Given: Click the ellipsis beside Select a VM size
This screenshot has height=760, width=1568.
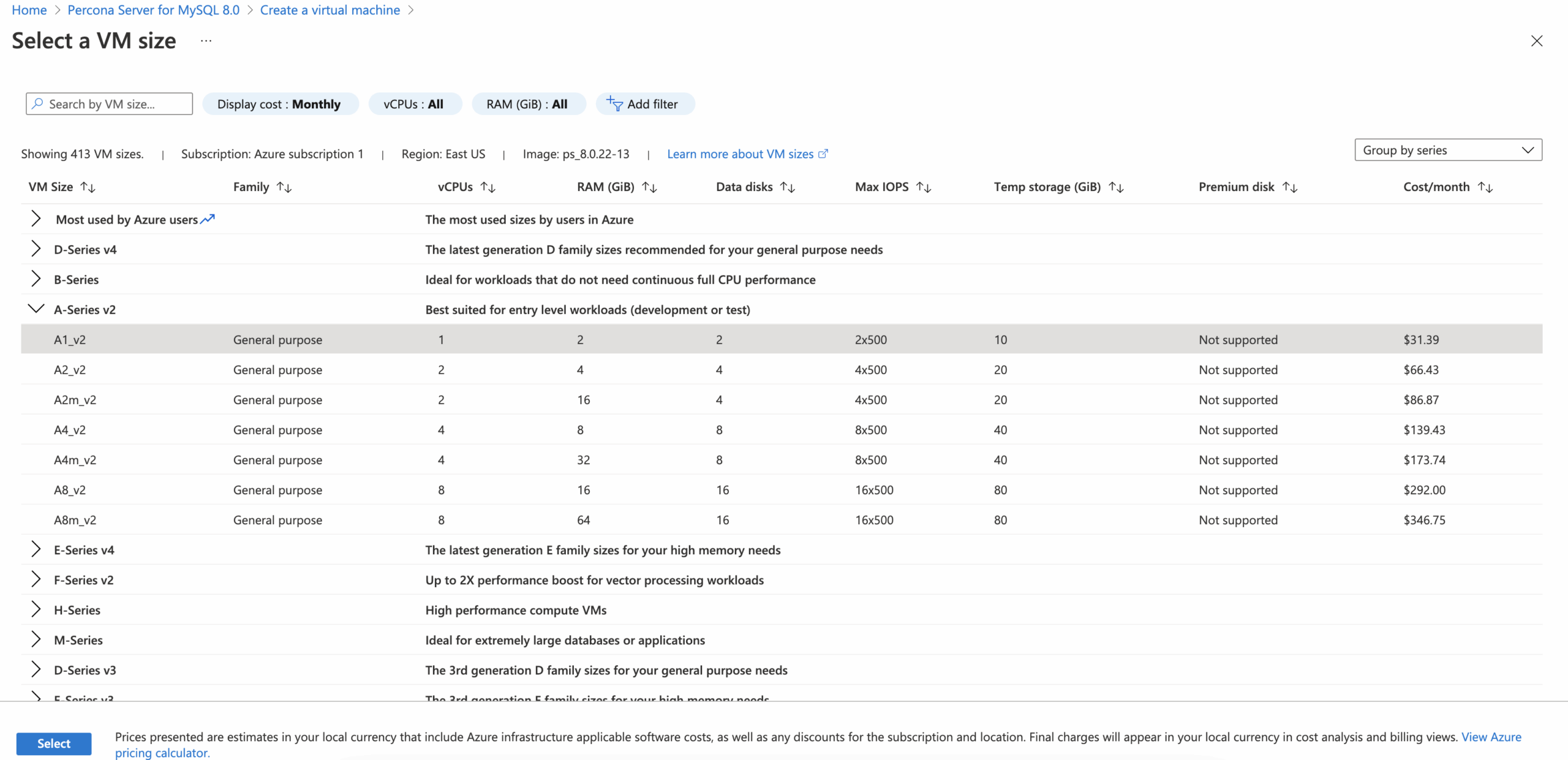Looking at the screenshot, I should click(x=206, y=41).
